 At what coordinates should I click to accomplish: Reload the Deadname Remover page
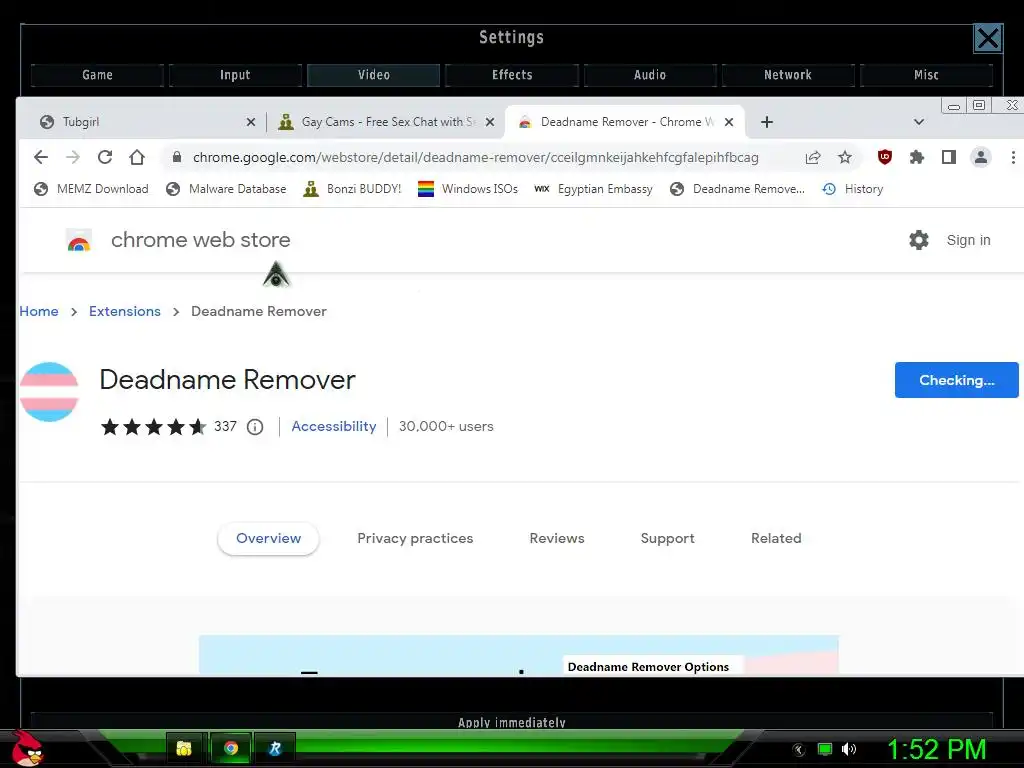tap(104, 157)
